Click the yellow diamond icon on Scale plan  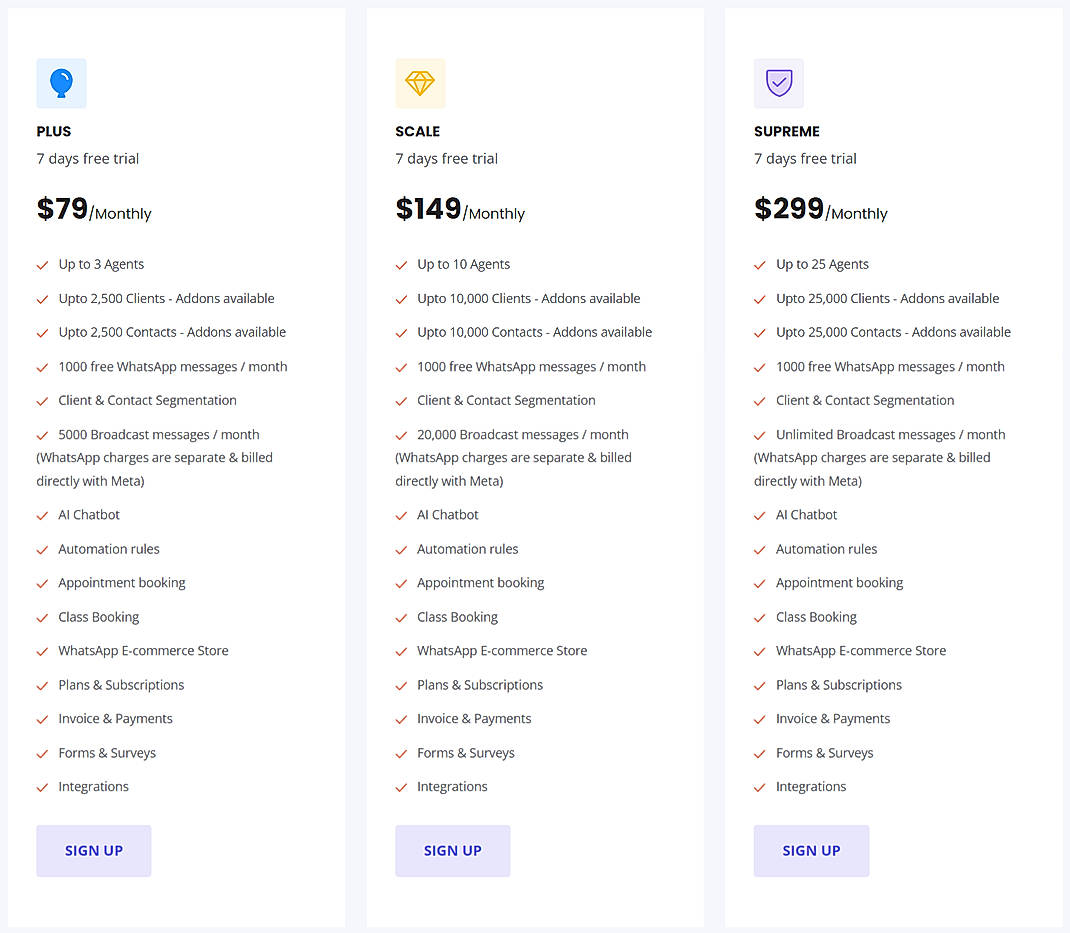(x=420, y=83)
